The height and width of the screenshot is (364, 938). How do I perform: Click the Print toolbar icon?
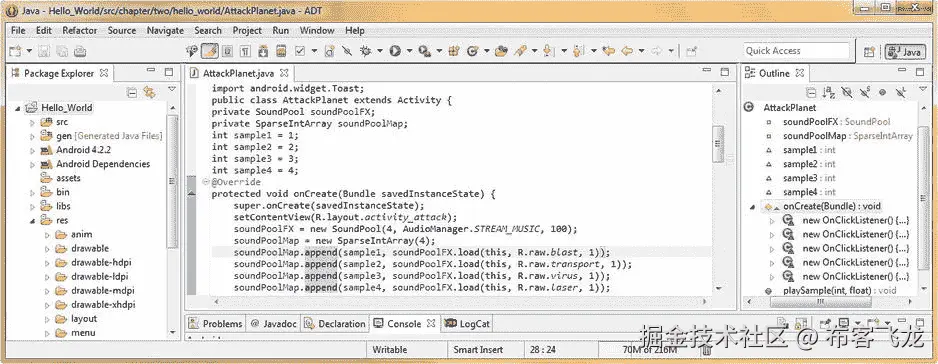coord(80,51)
